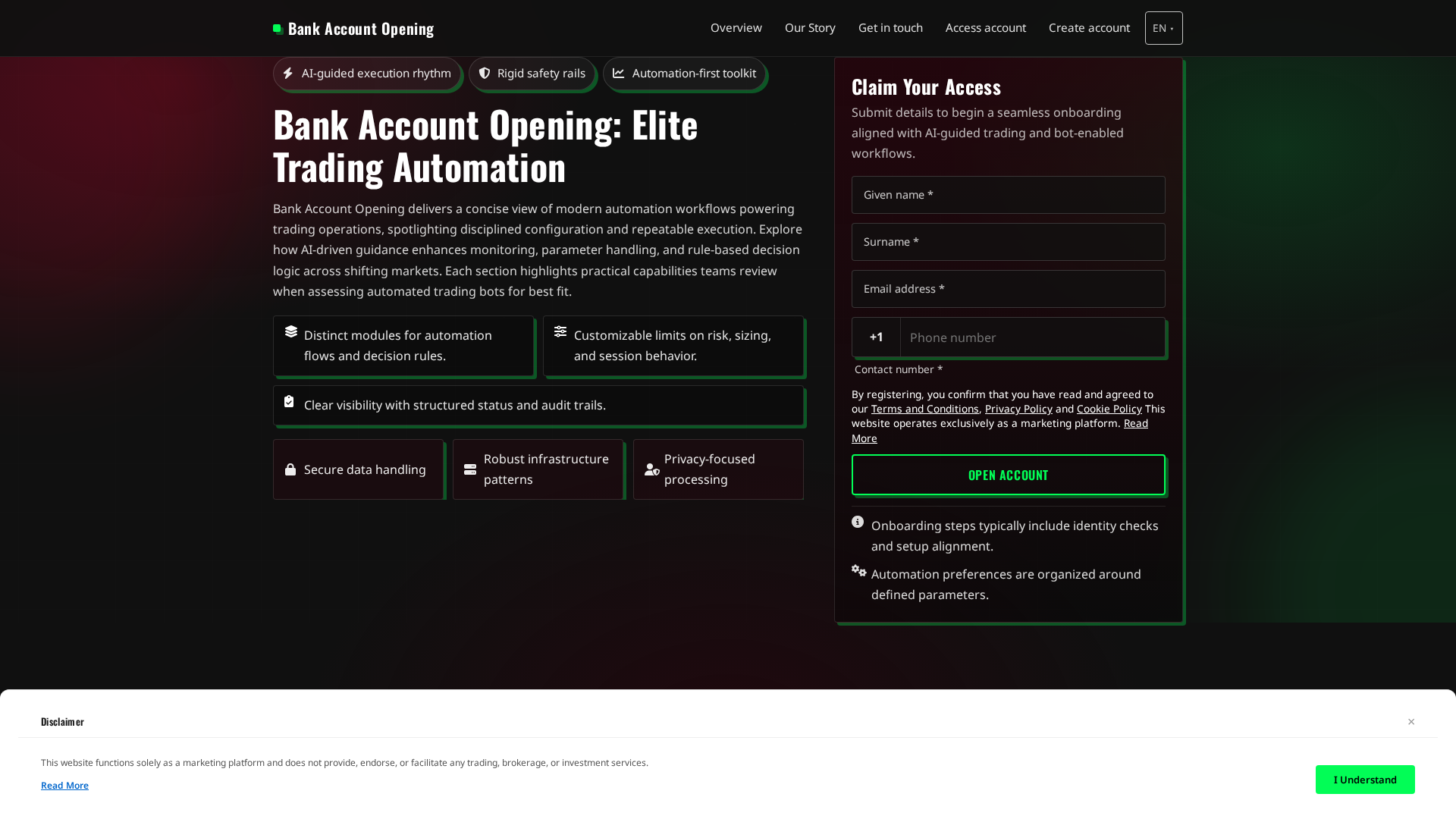The width and height of the screenshot is (1456, 819).
Task: Click the server icon beside Robust infrastructure
Action: 470,469
